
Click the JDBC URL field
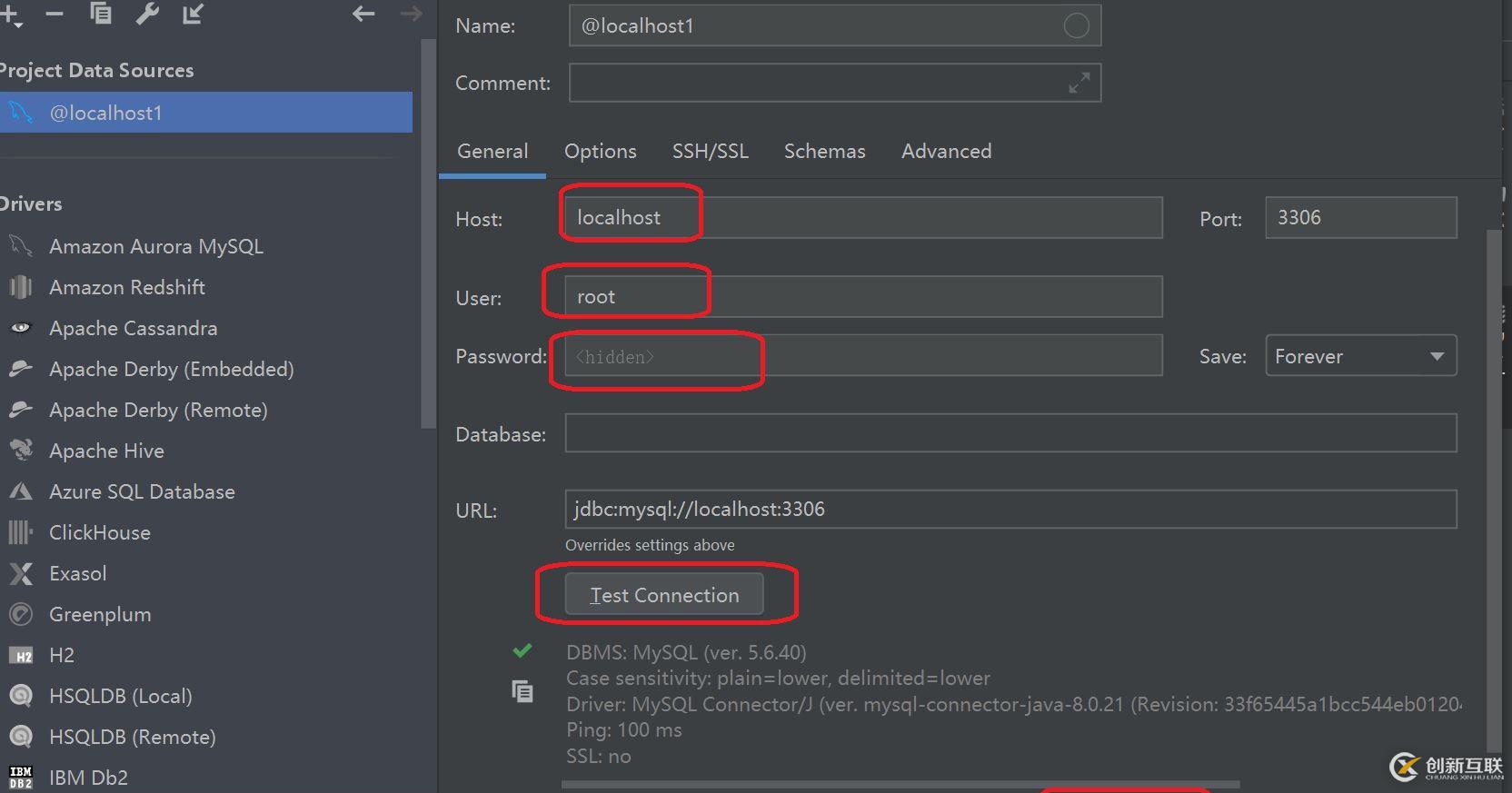click(1010, 509)
